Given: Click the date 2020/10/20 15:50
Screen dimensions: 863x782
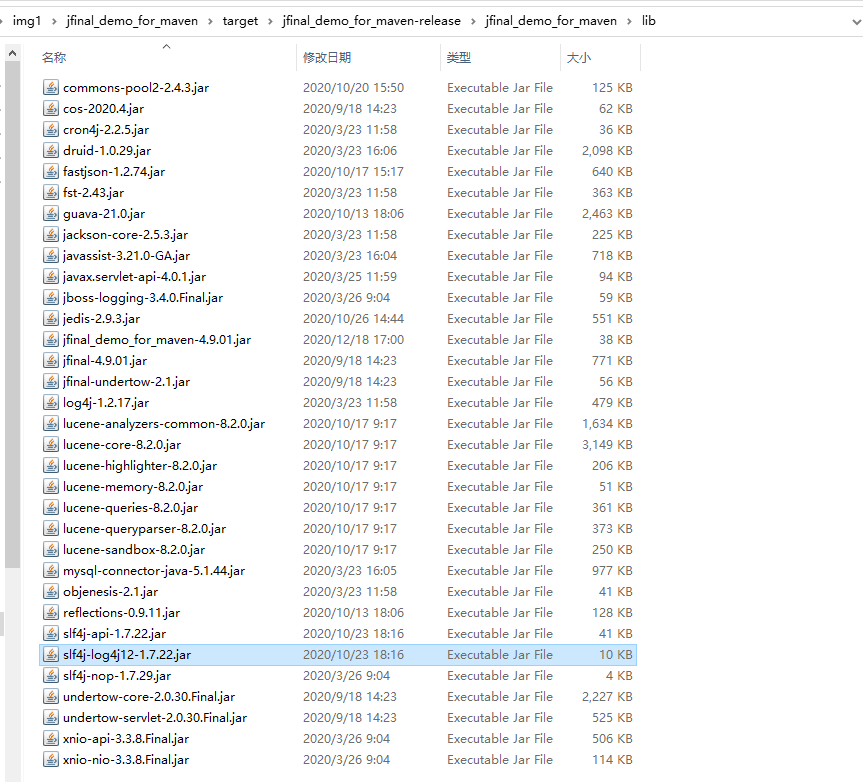Looking at the screenshot, I should coord(353,88).
